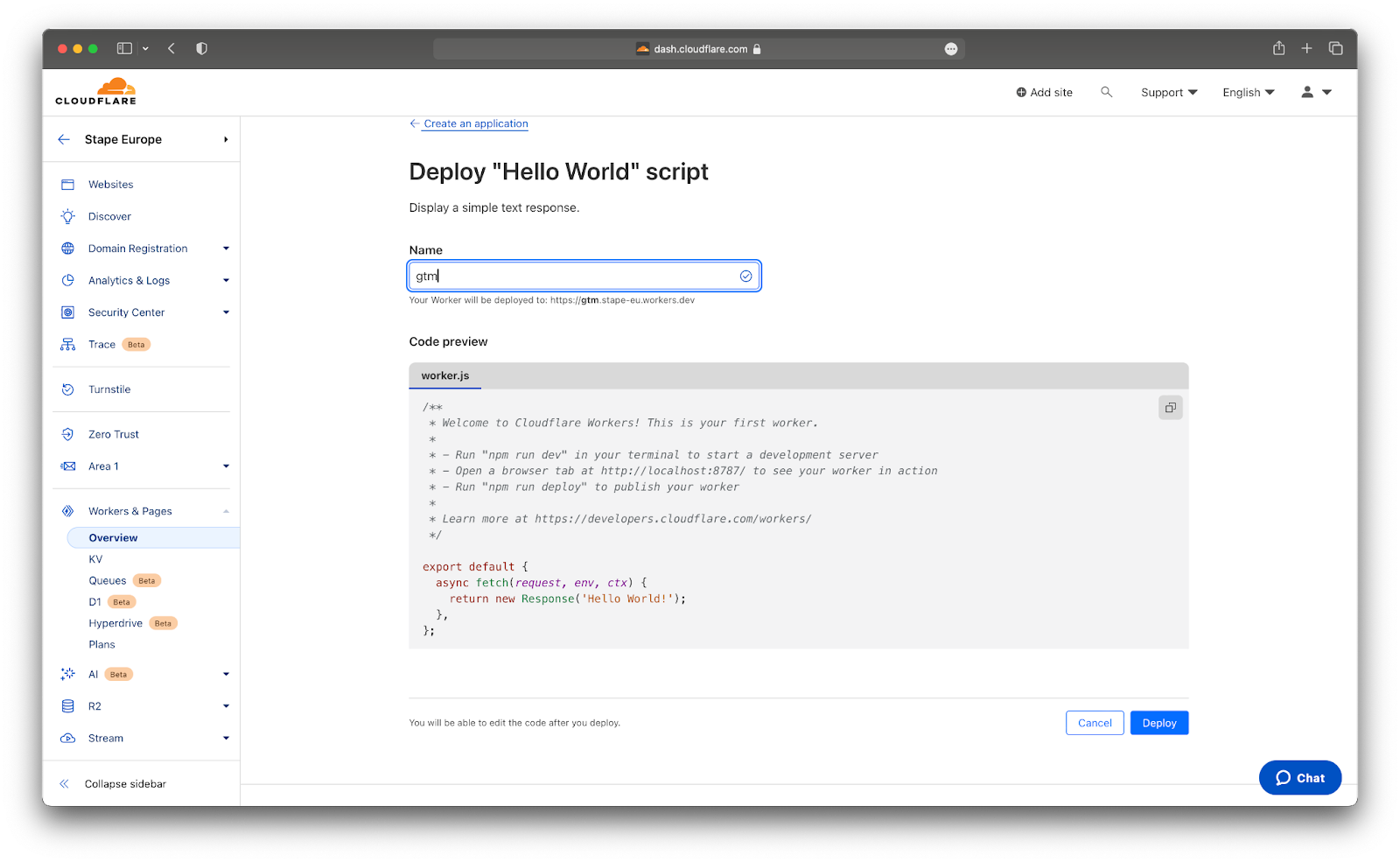
Task: Click the R2 storage icon
Action: (x=67, y=706)
